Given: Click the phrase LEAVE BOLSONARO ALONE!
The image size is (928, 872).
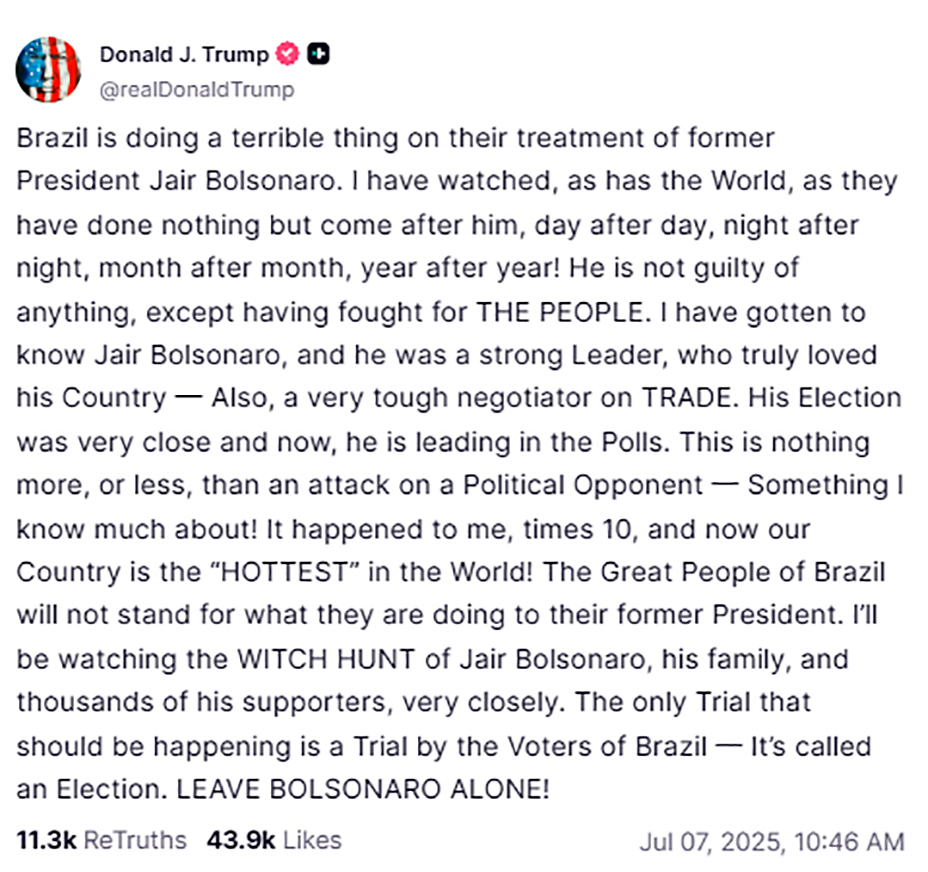Looking at the screenshot, I should [363, 789].
